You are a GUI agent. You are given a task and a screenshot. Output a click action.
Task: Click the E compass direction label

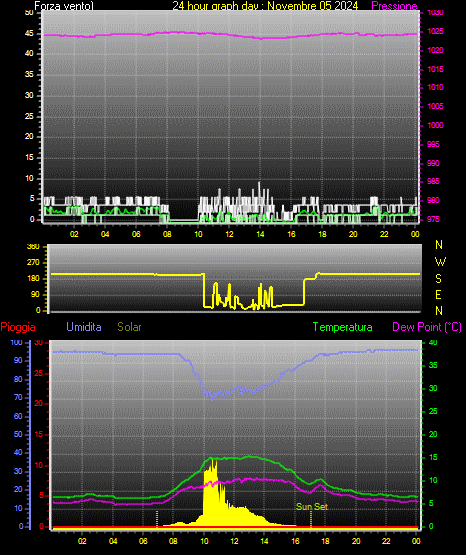(x=438, y=295)
